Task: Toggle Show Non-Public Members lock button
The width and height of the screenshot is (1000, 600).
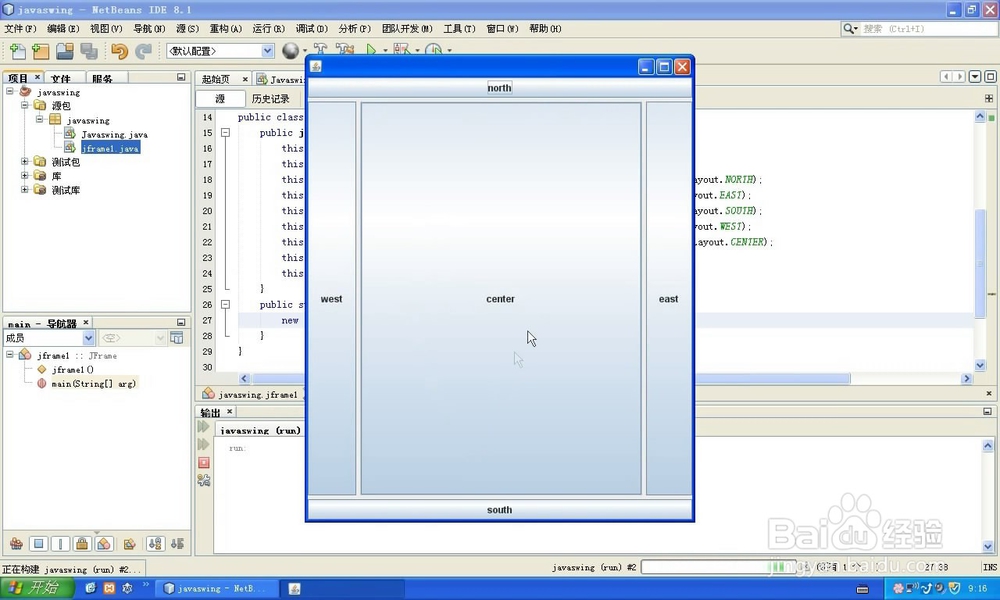Action: (82, 544)
